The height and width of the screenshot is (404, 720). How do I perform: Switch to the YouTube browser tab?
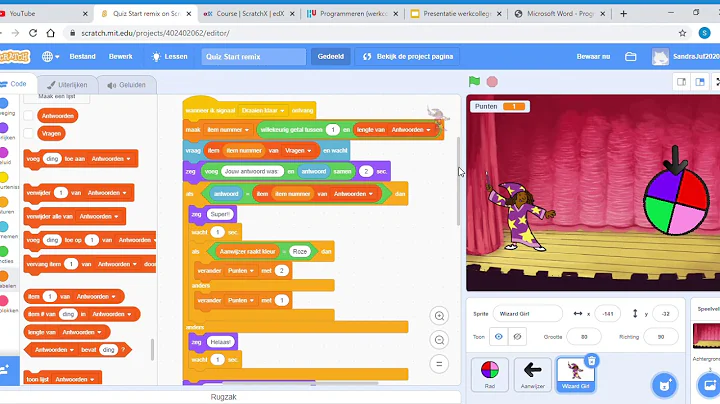(x=45, y=14)
